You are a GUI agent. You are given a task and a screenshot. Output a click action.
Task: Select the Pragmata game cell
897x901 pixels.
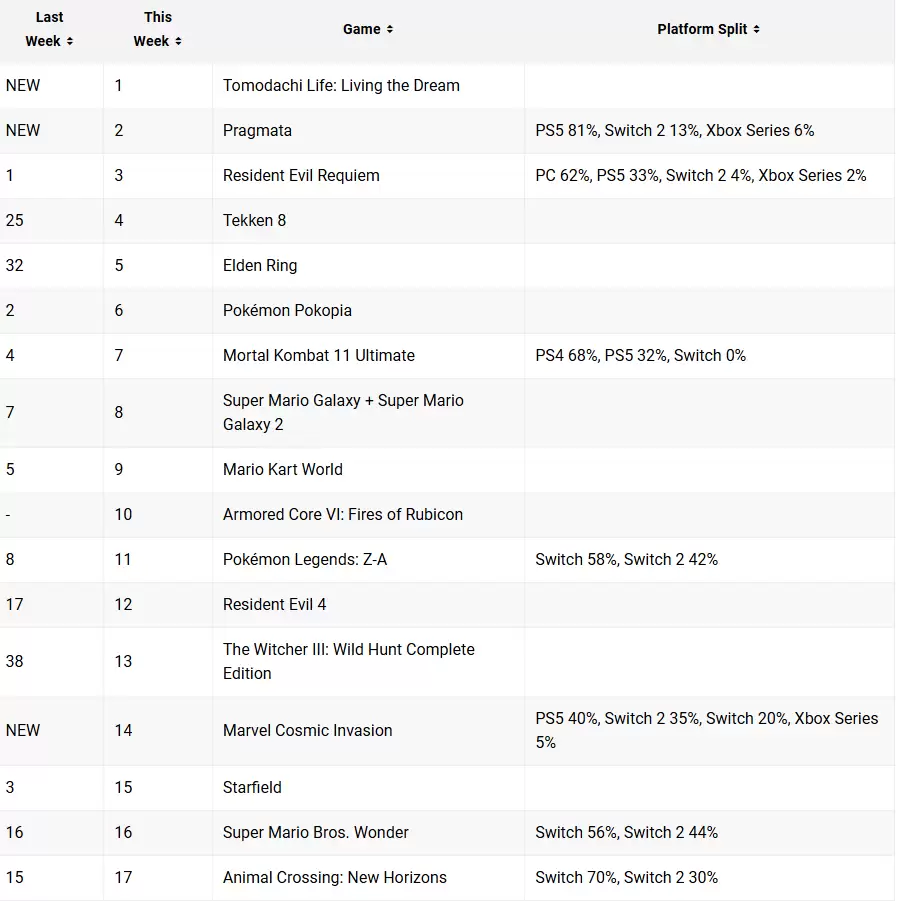257,131
